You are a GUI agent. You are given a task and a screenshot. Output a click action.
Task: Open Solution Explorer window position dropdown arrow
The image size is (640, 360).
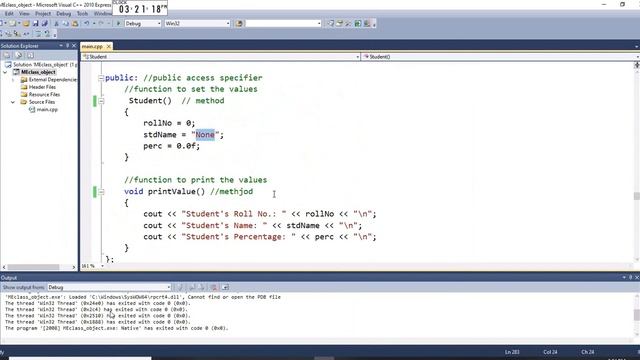tap(61, 46)
